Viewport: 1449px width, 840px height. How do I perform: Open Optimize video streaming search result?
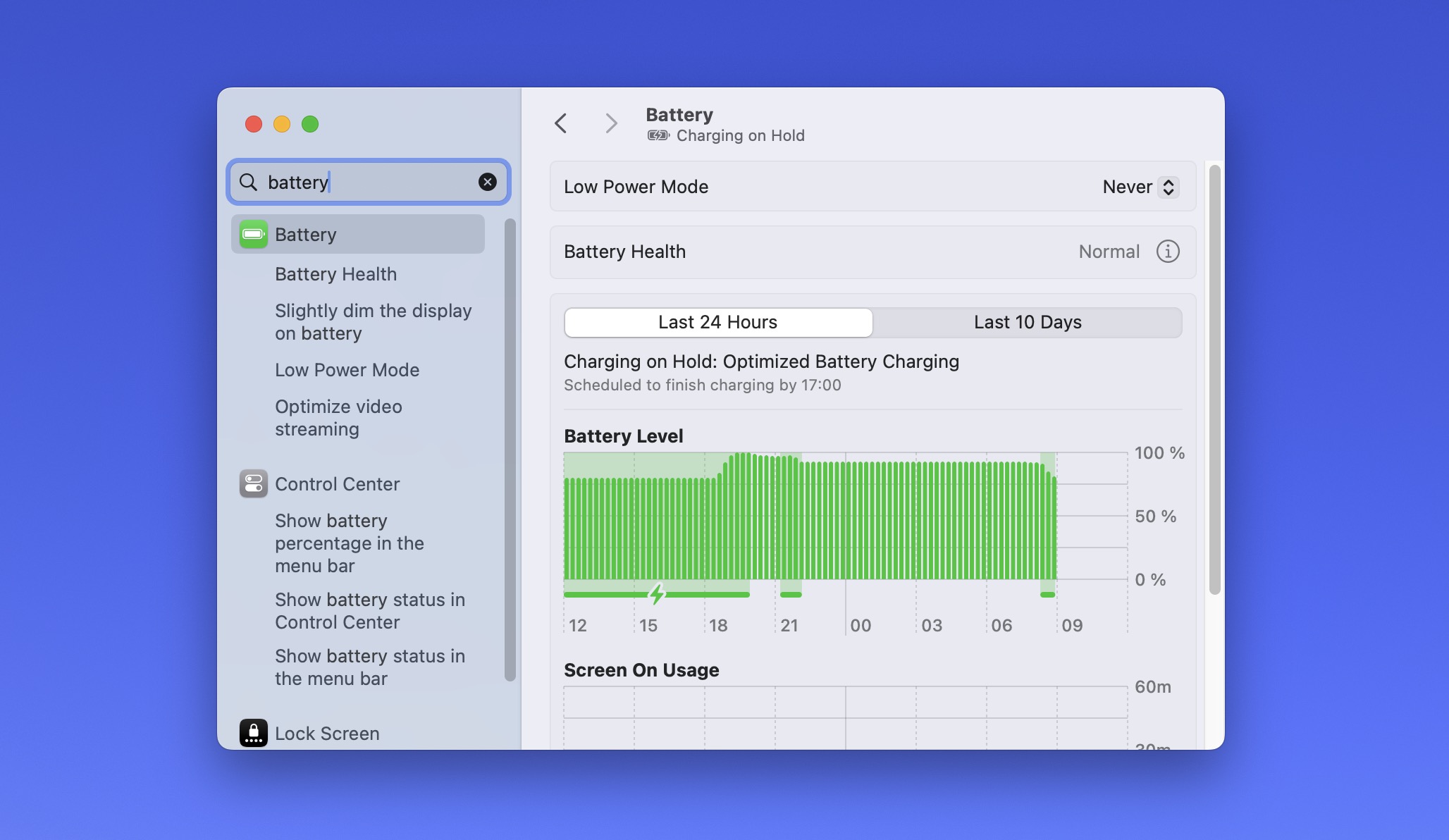338,418
